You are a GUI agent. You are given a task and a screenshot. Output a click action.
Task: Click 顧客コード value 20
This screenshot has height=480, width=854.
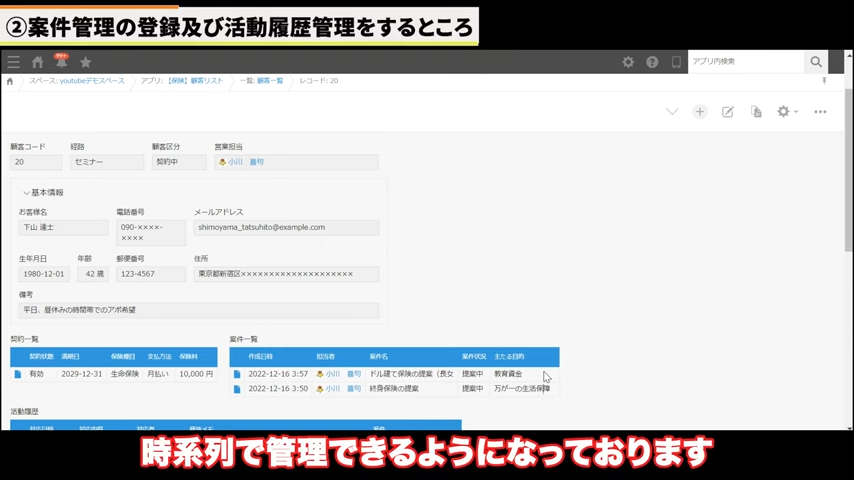click(x=36, y=162)
